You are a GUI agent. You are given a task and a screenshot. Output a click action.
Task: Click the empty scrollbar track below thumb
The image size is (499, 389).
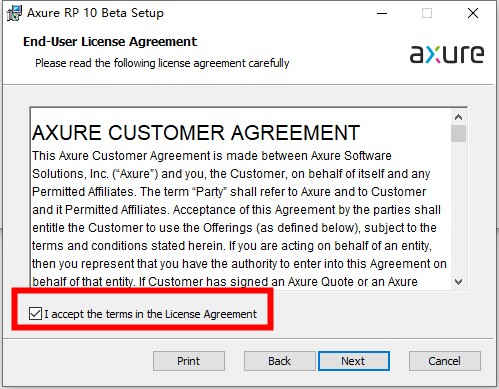459,209
